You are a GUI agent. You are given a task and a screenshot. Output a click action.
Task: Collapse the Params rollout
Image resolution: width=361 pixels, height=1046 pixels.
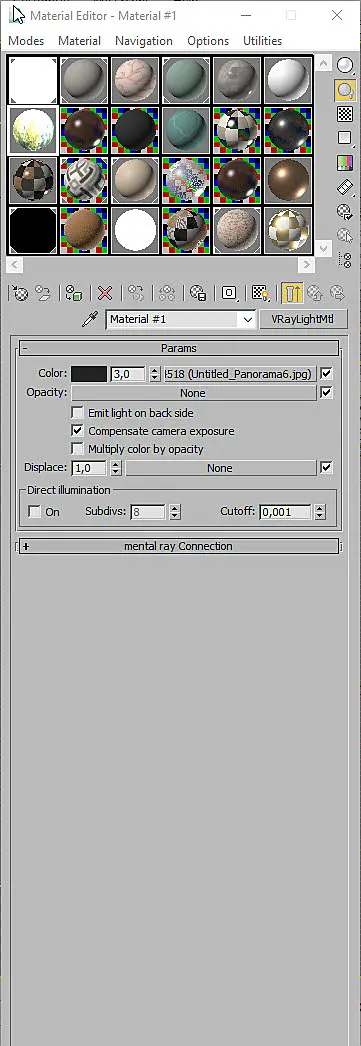(x=179, y=348)
